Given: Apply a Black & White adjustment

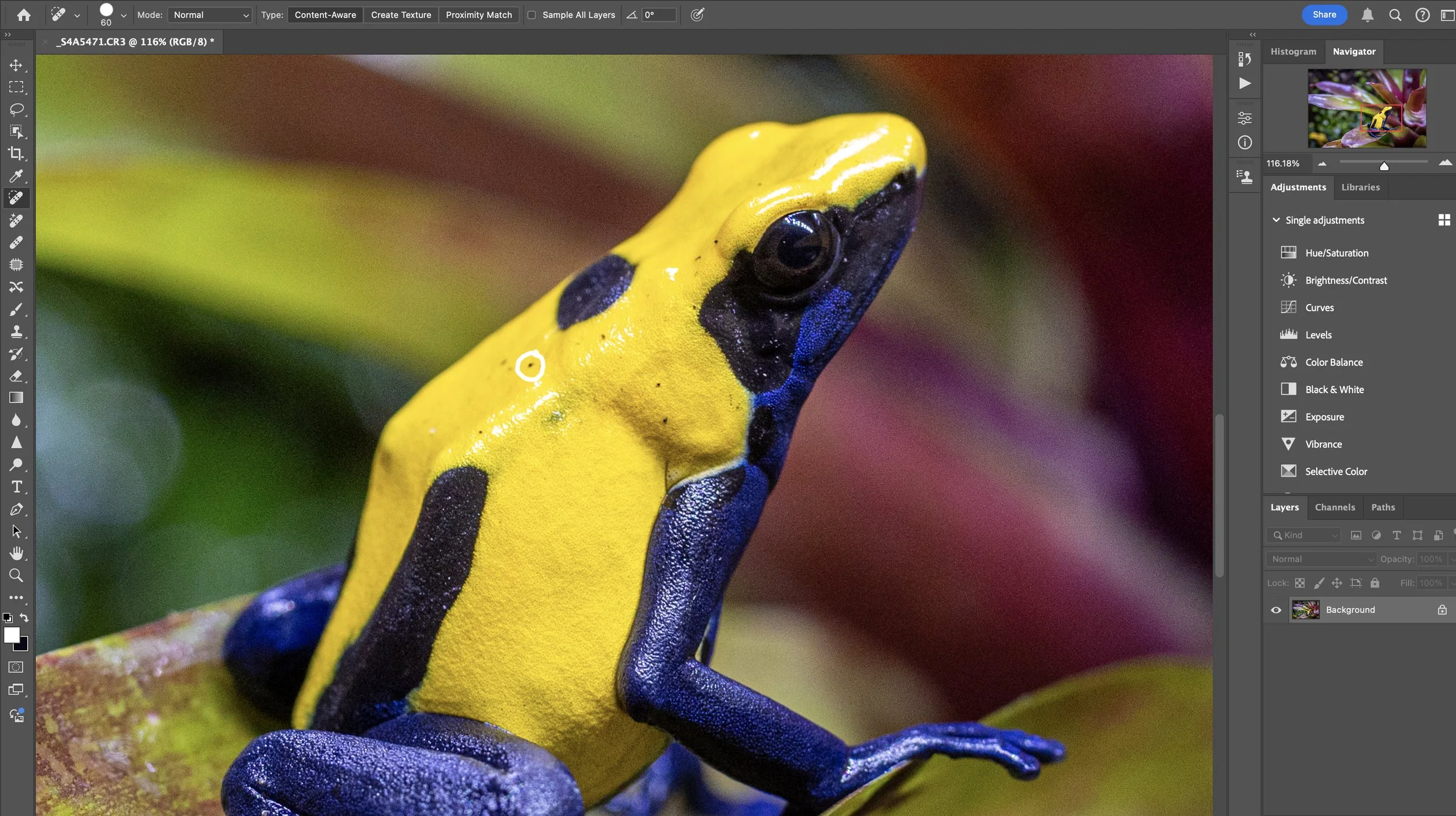Looking at the screenshot, I should click(x=1335, y=389).
